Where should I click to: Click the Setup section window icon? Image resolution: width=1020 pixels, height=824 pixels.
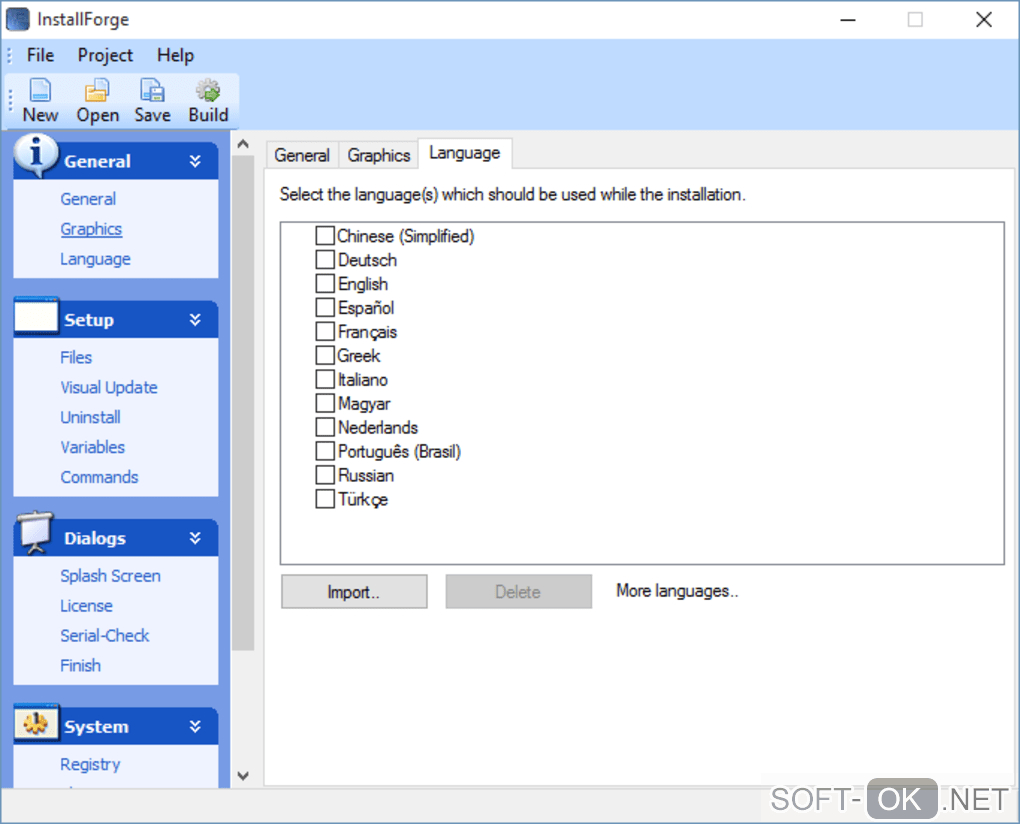(36, 316)
